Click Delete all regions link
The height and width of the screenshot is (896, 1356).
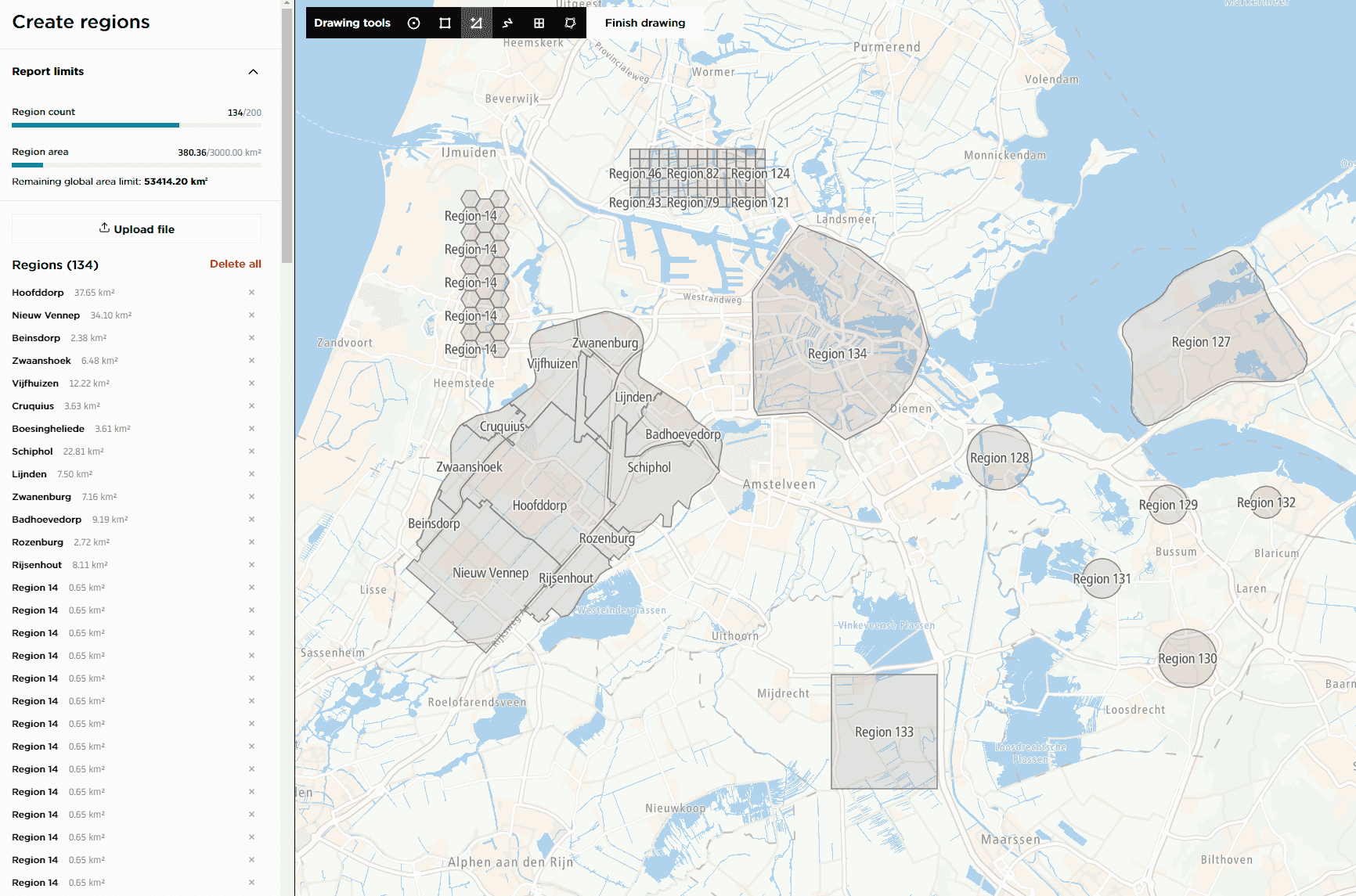(x=235, y=264)
